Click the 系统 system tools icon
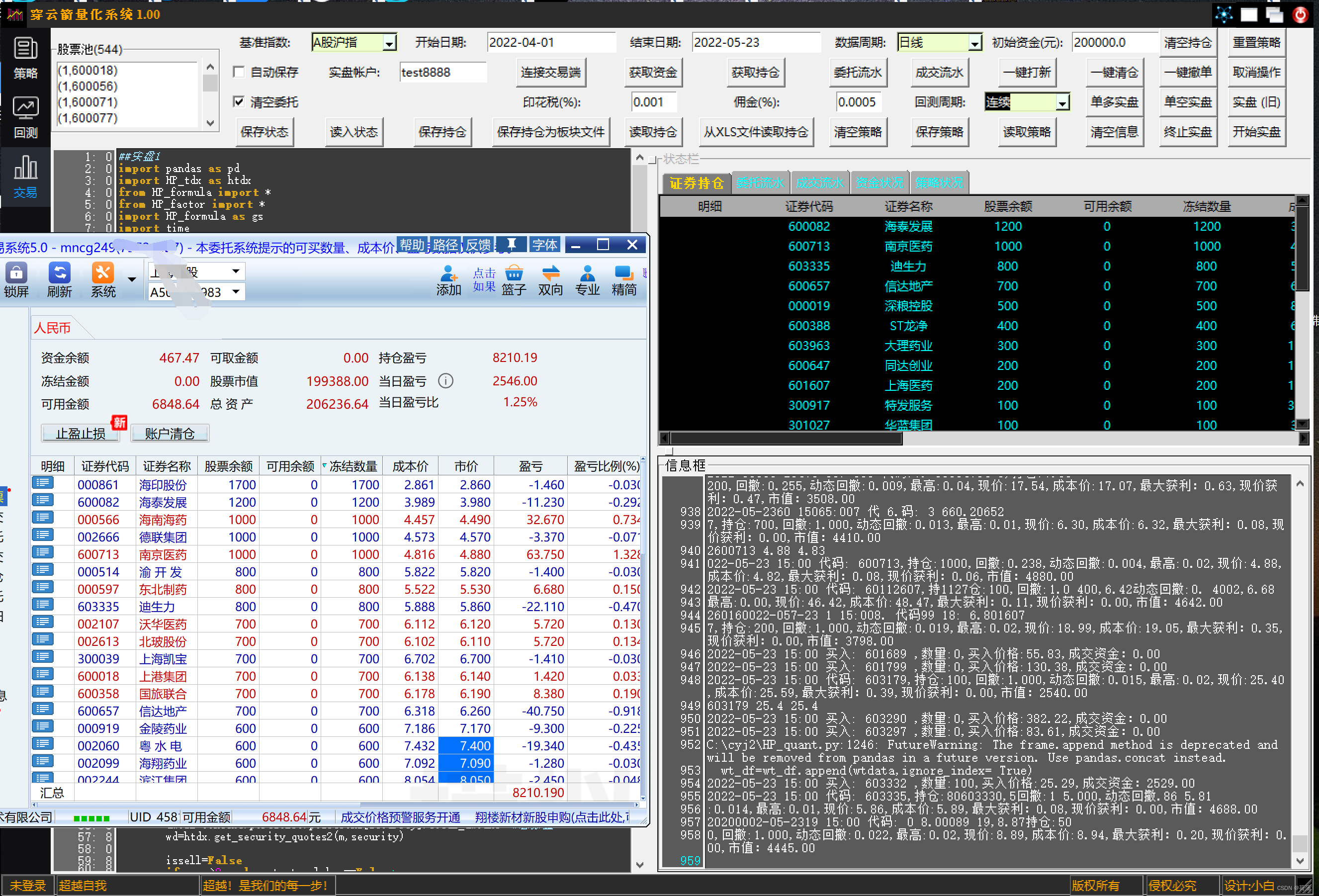The width and height of the screenshot is (1319, 896). [103, 280]
